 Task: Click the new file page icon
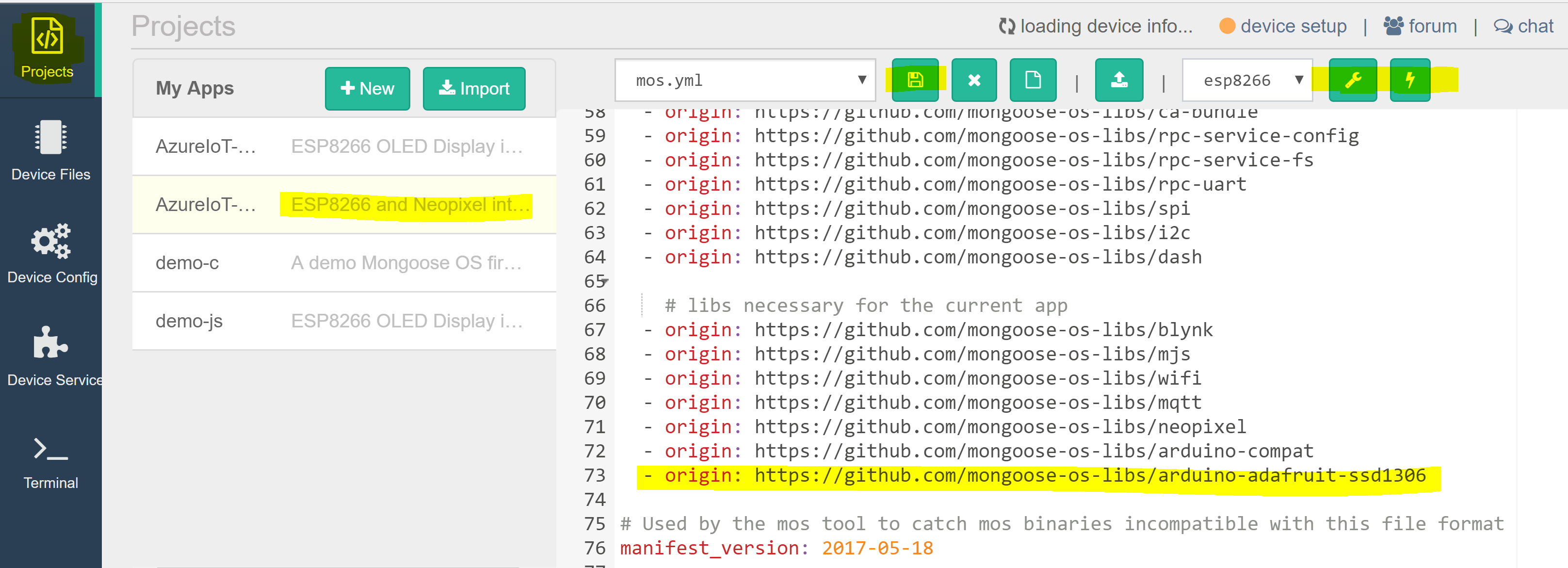click(1033, 80)
